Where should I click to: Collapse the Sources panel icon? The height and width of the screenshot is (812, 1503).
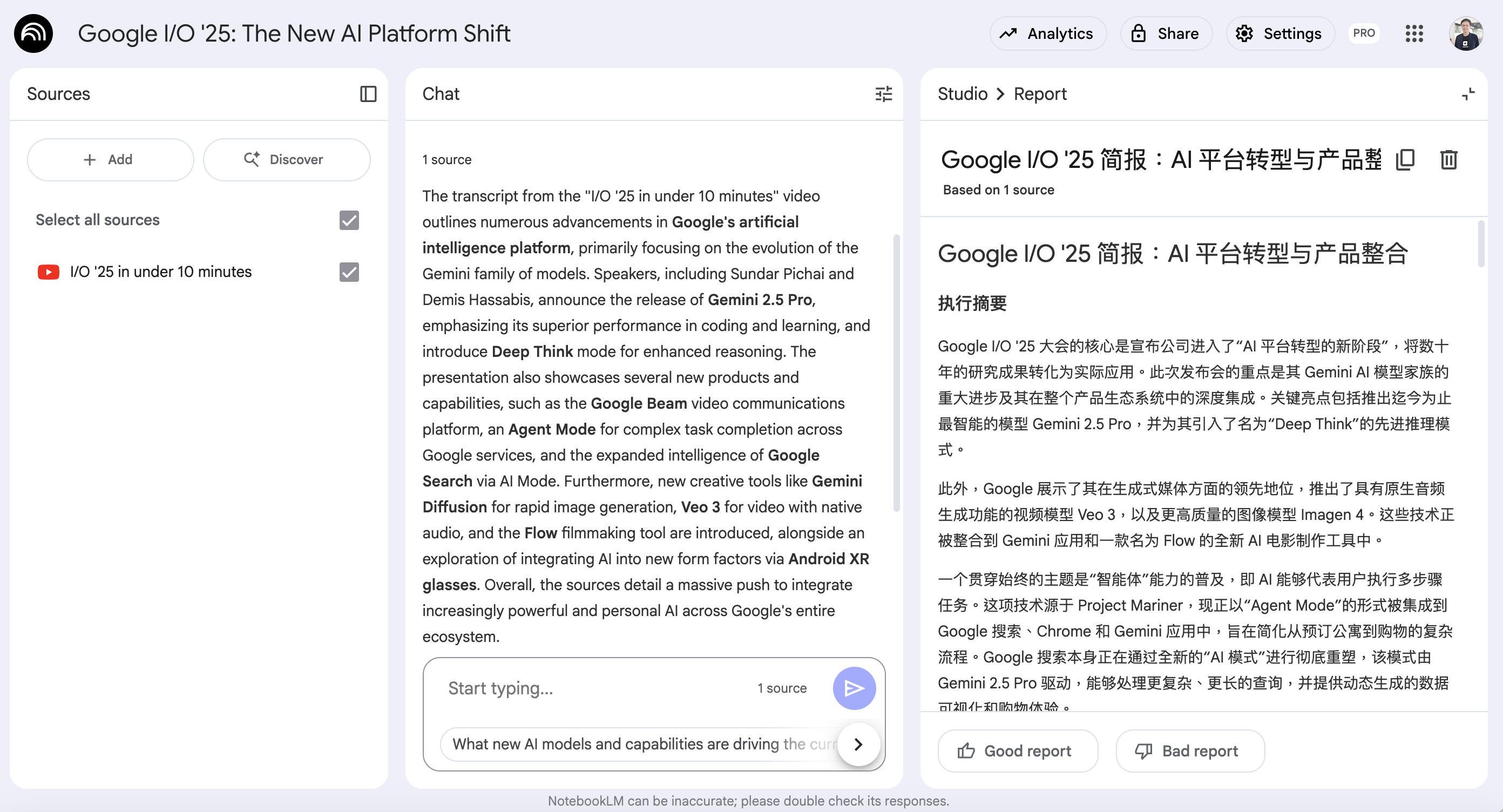click(368, 94)
